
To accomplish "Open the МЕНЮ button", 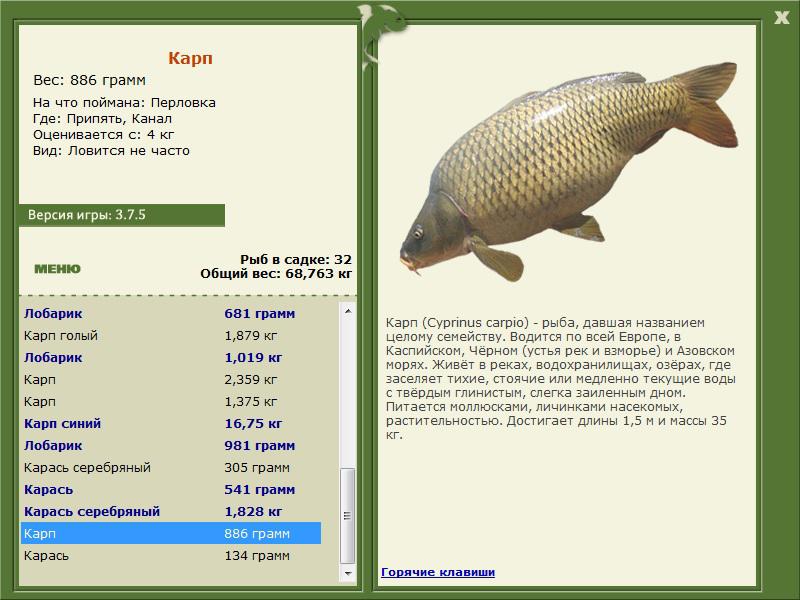I will point(57,269).
